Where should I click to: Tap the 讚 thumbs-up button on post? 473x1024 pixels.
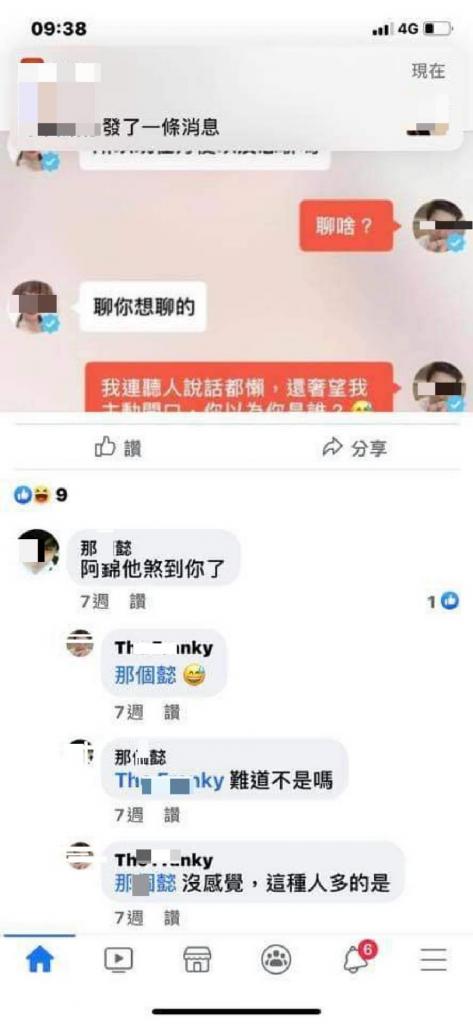tap(118, 448)
